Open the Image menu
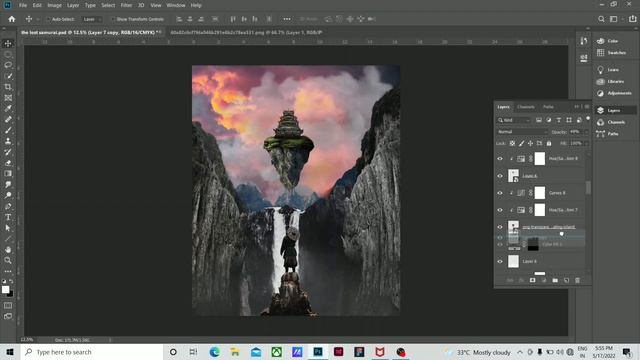 [54, 5]
